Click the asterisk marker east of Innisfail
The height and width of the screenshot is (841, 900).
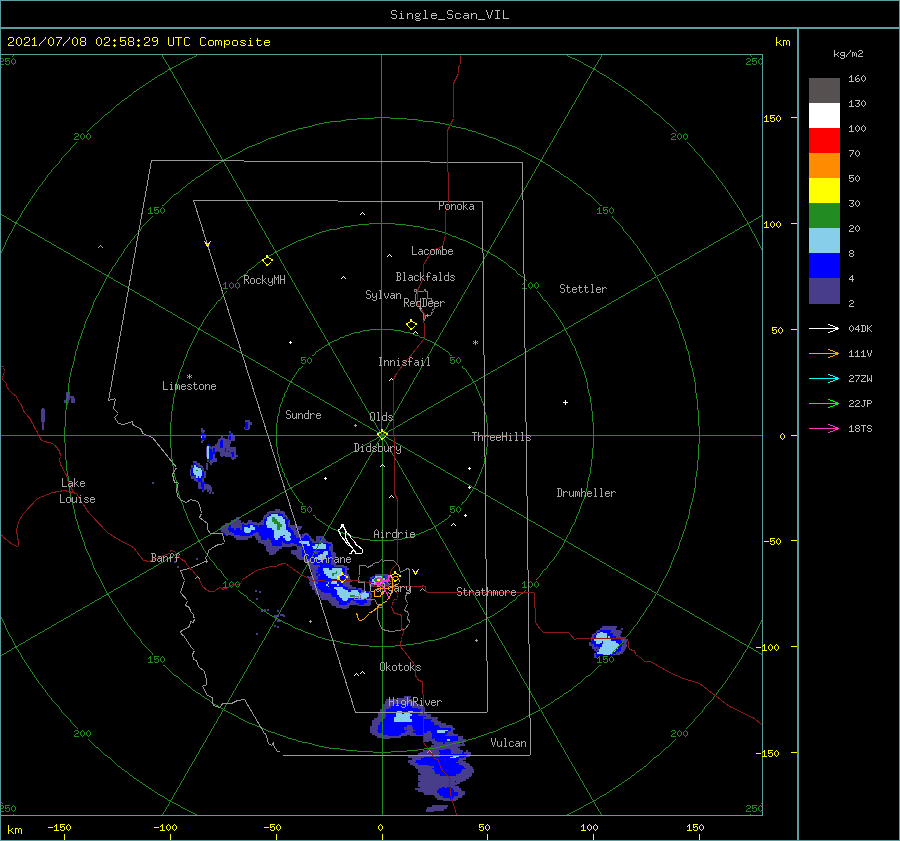tap(475, 343)
